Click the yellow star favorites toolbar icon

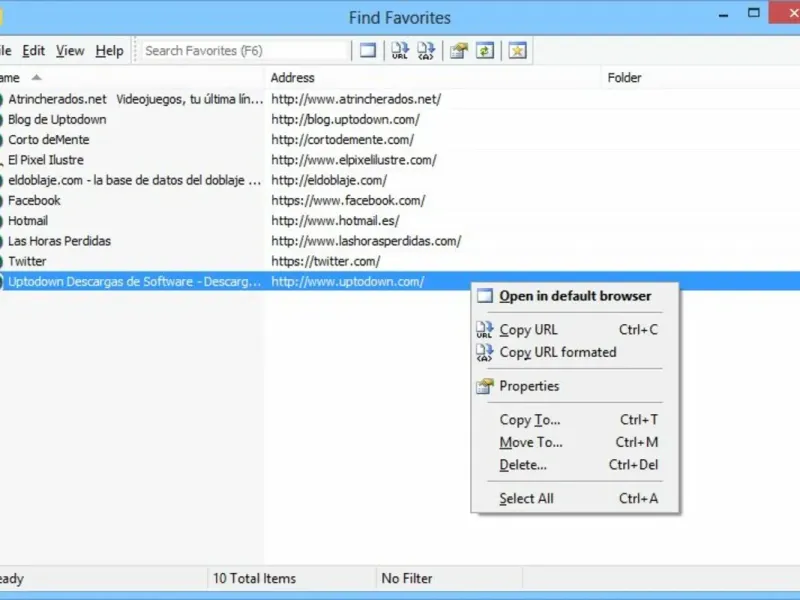click(x=517, y=51)
